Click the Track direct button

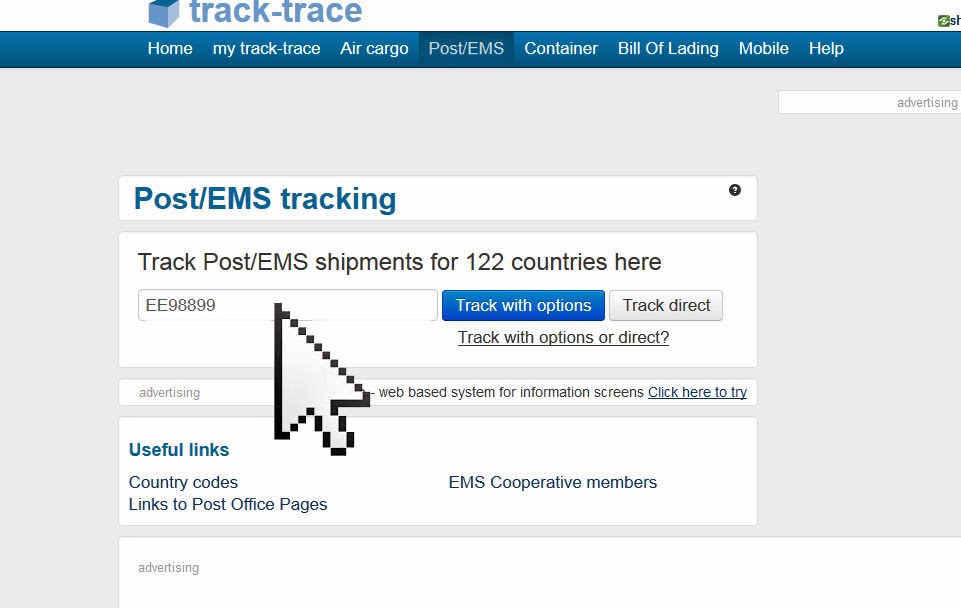[666, 305]
